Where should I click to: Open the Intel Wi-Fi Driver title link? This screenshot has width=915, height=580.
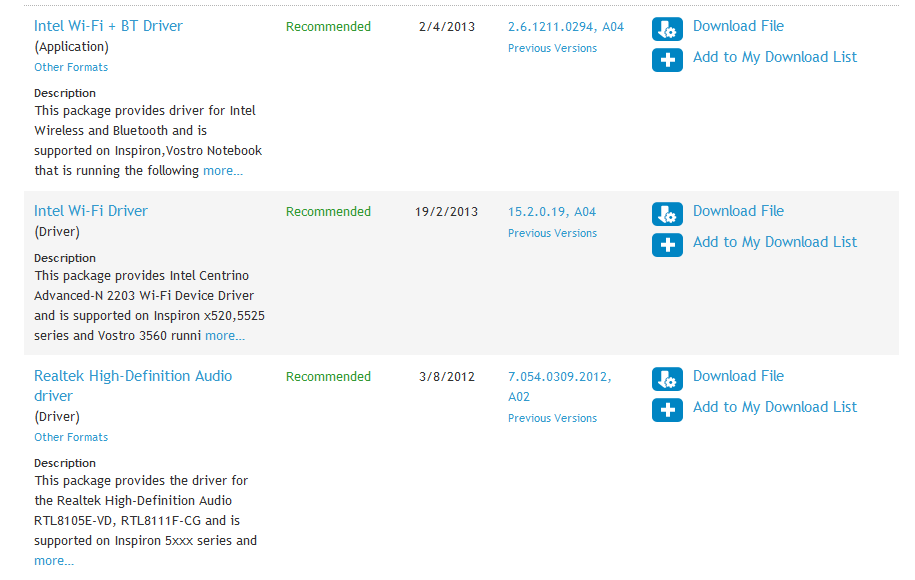click(x=90, y=211)
